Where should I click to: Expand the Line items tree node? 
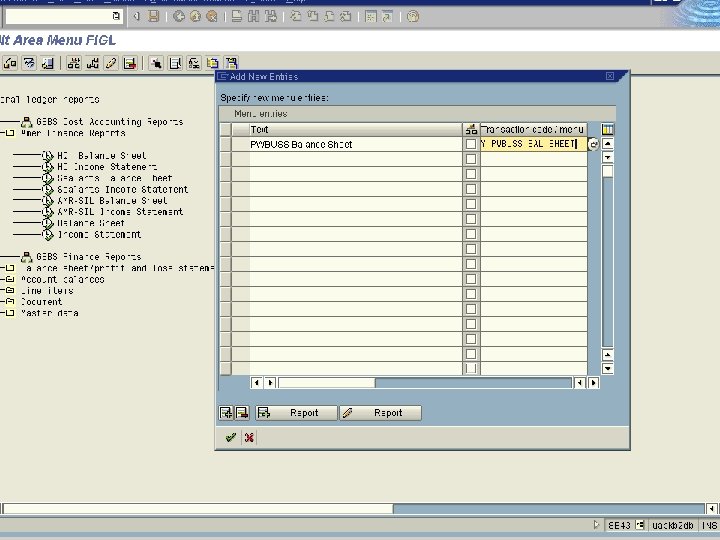pyautogui.click(x=9, y=291)
